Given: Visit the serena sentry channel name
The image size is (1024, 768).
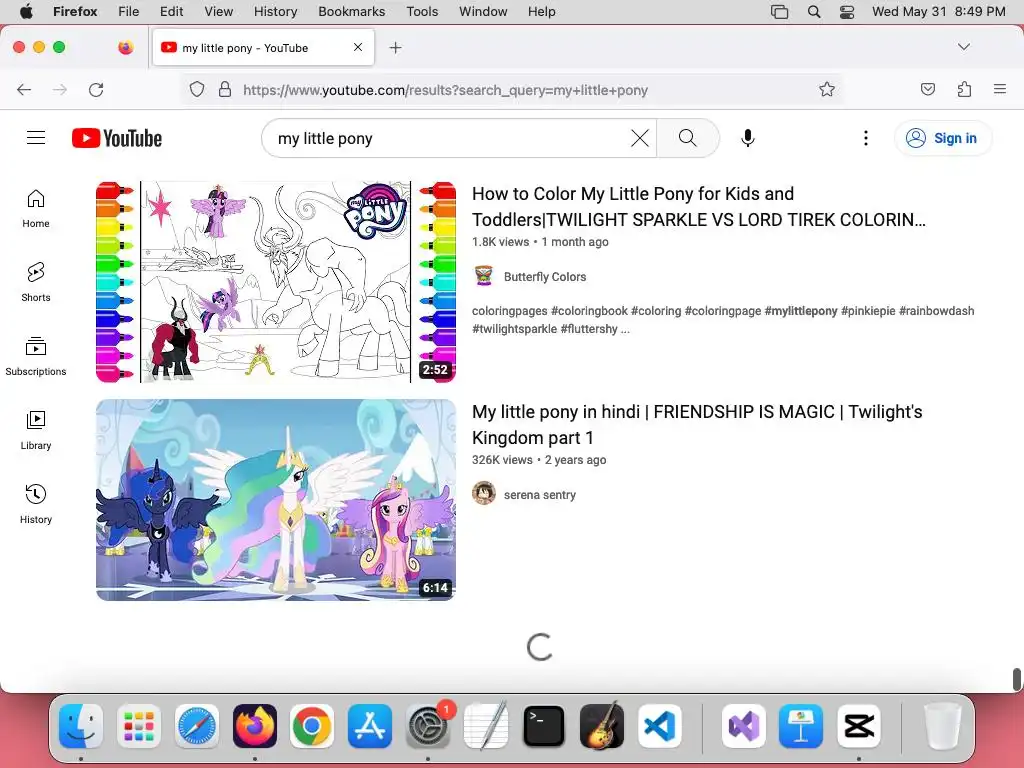Looking at the screenshot, I should point(539,494).
